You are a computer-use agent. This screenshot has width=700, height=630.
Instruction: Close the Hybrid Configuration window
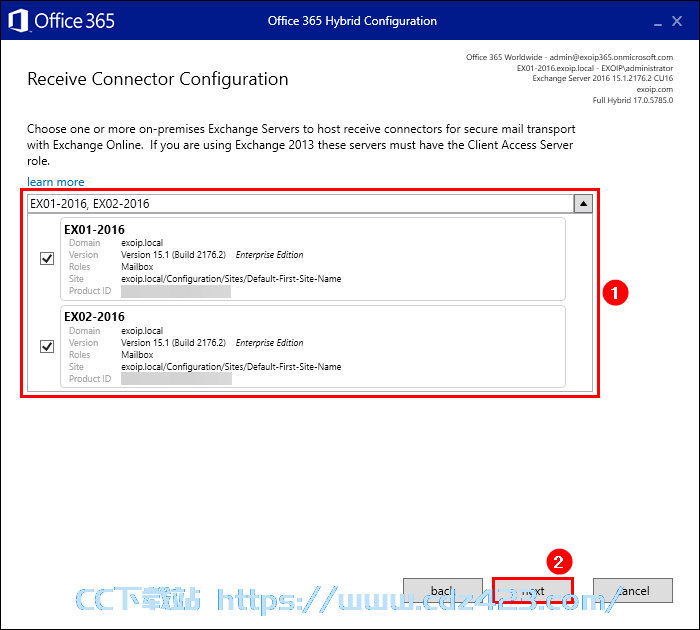click(x=677, y=21)
